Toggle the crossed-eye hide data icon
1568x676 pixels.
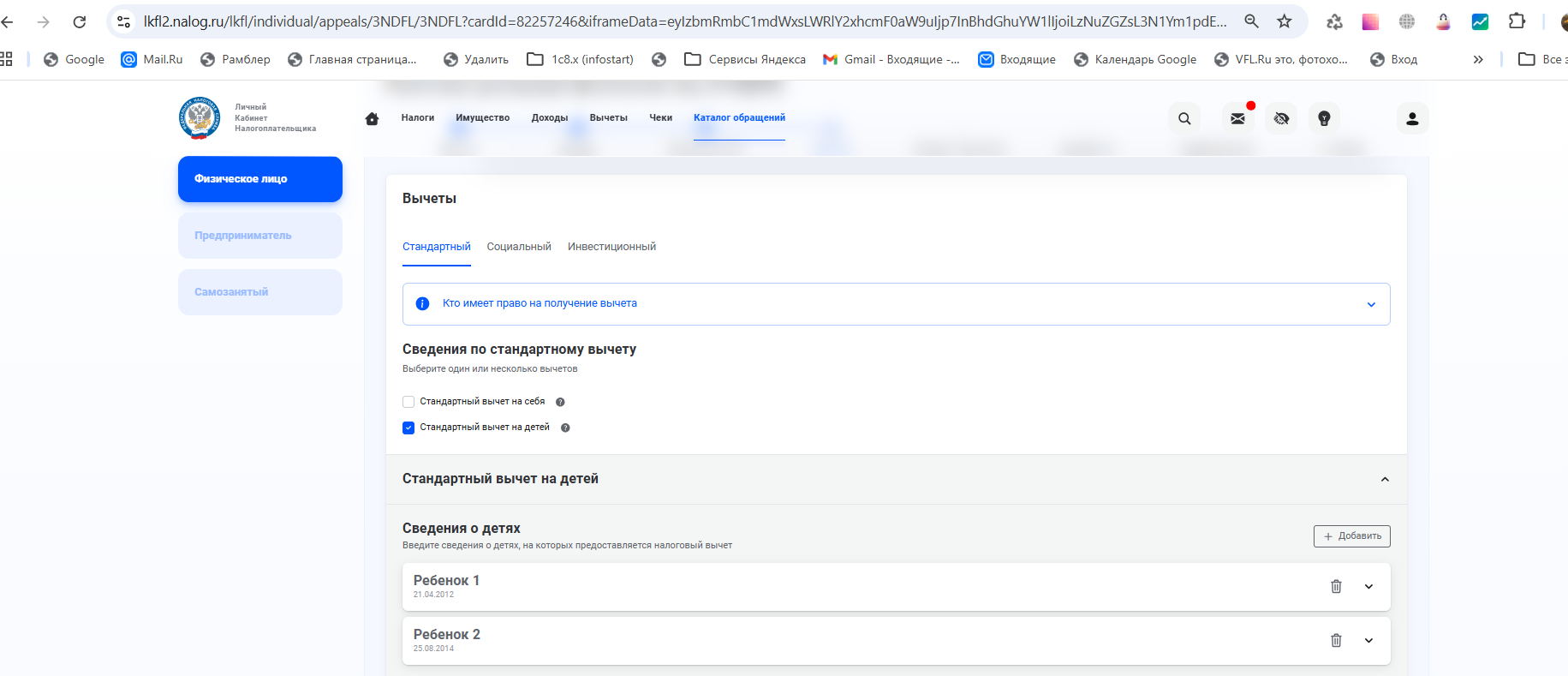point(1281,119)
